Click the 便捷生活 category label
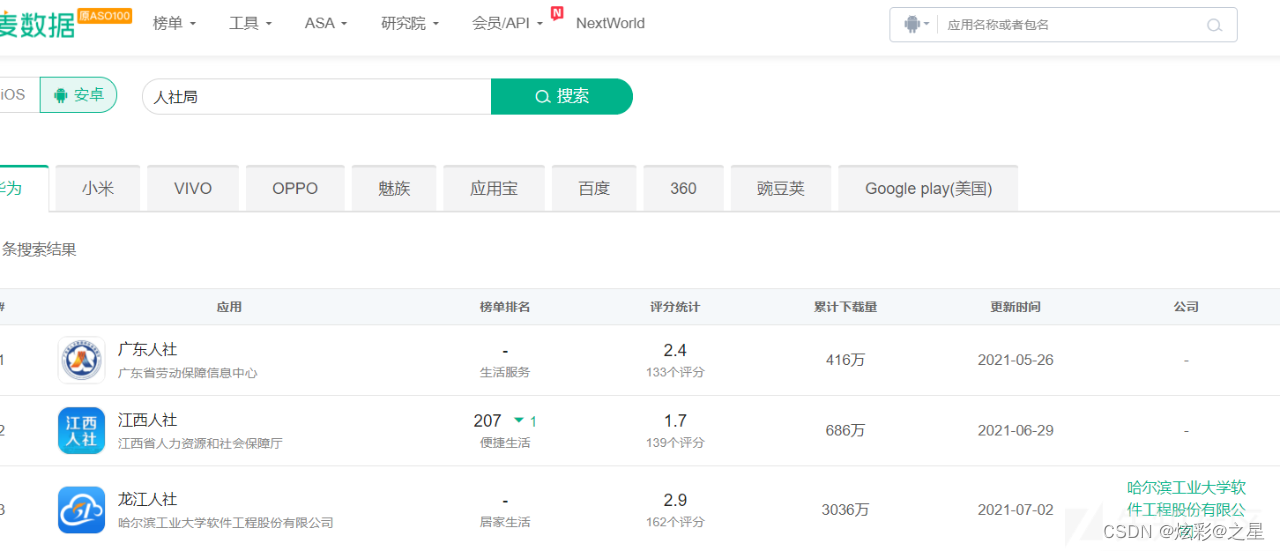 coord(505,443)
